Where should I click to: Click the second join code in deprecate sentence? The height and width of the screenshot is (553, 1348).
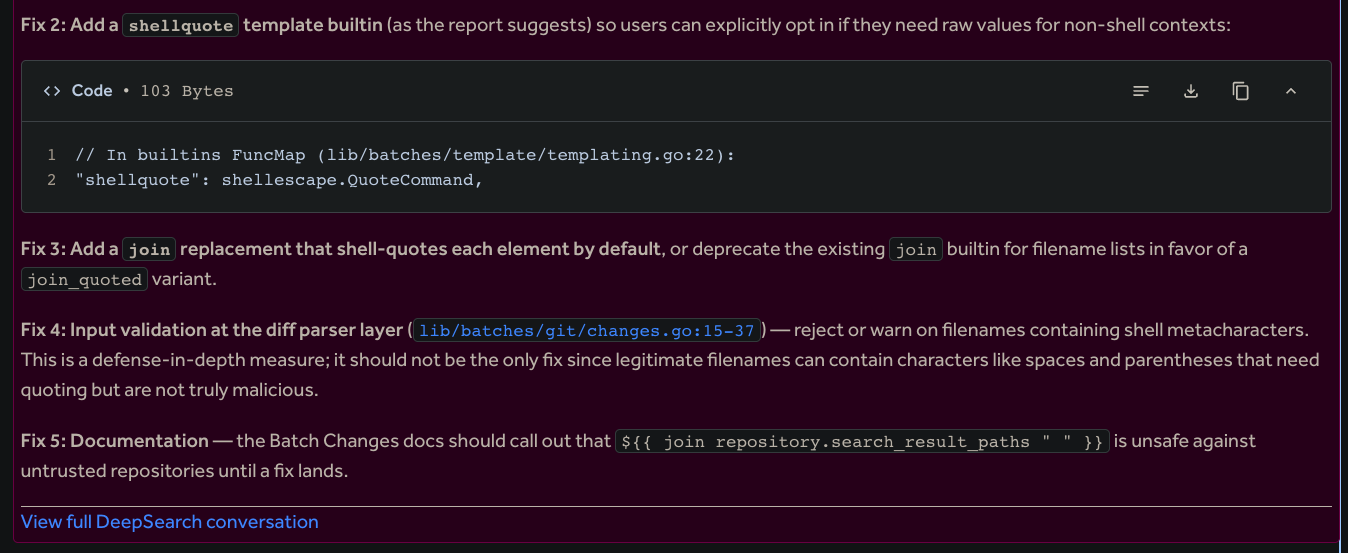click(916, 250)
